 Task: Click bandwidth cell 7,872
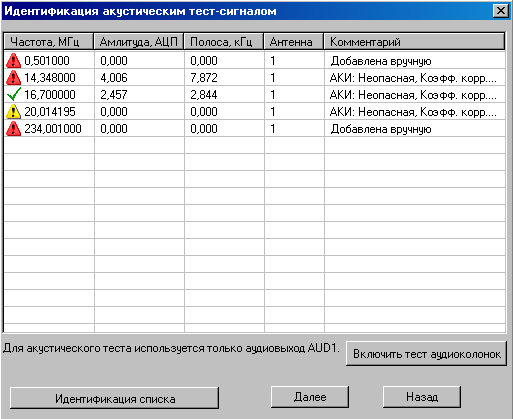pyautogui.click(x=204, y=78)
